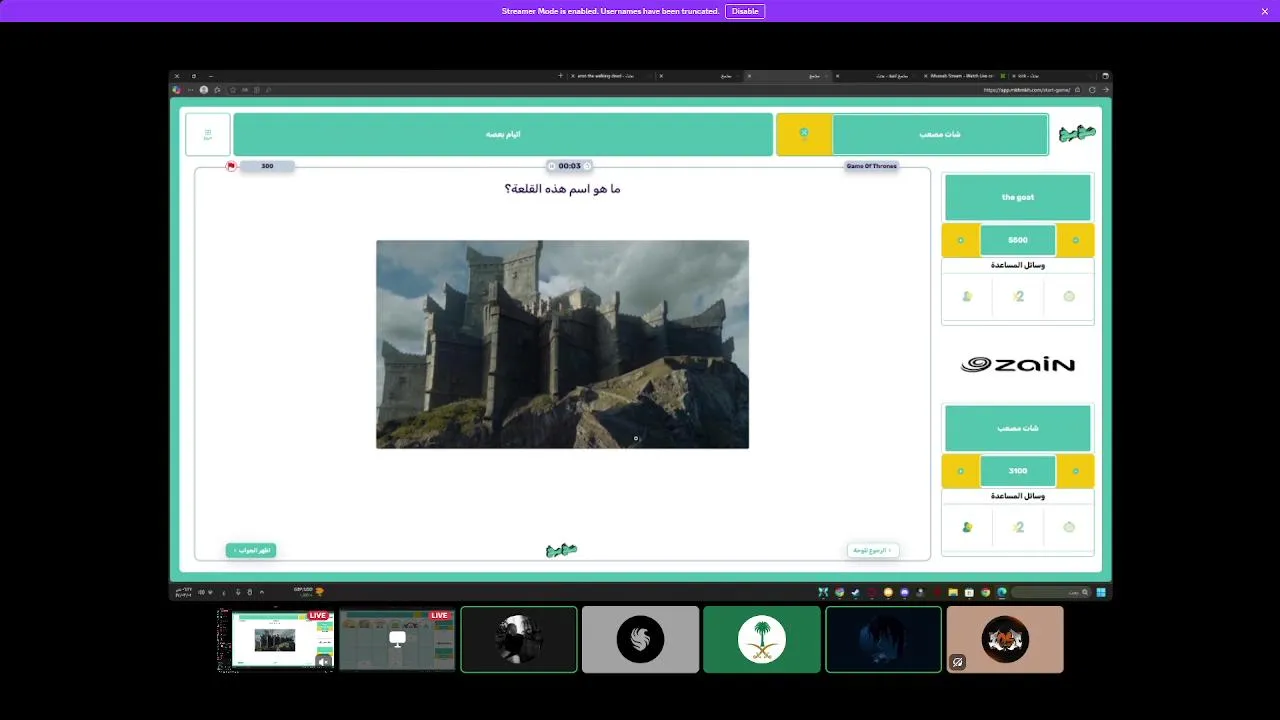
Task: Open Microsoft Edge from taskbar
Action: click(1001, 592)
